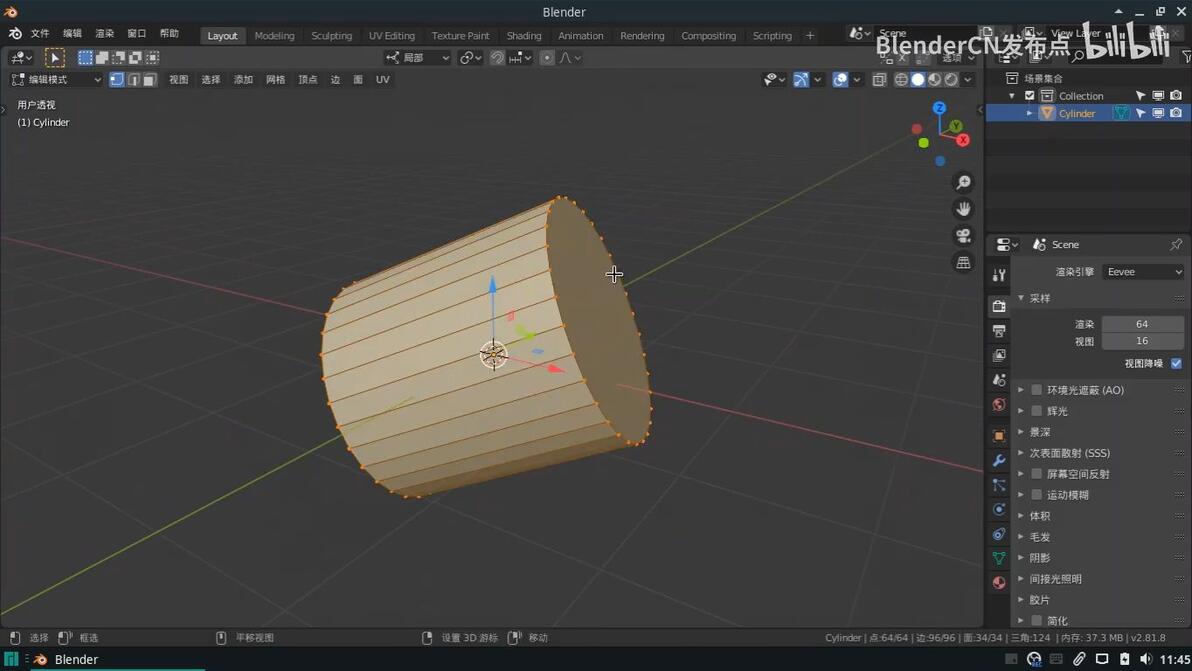Viewport: 1192px width, 671px height.
Task: Open the 顶点 menu
Action: [308, 80]
